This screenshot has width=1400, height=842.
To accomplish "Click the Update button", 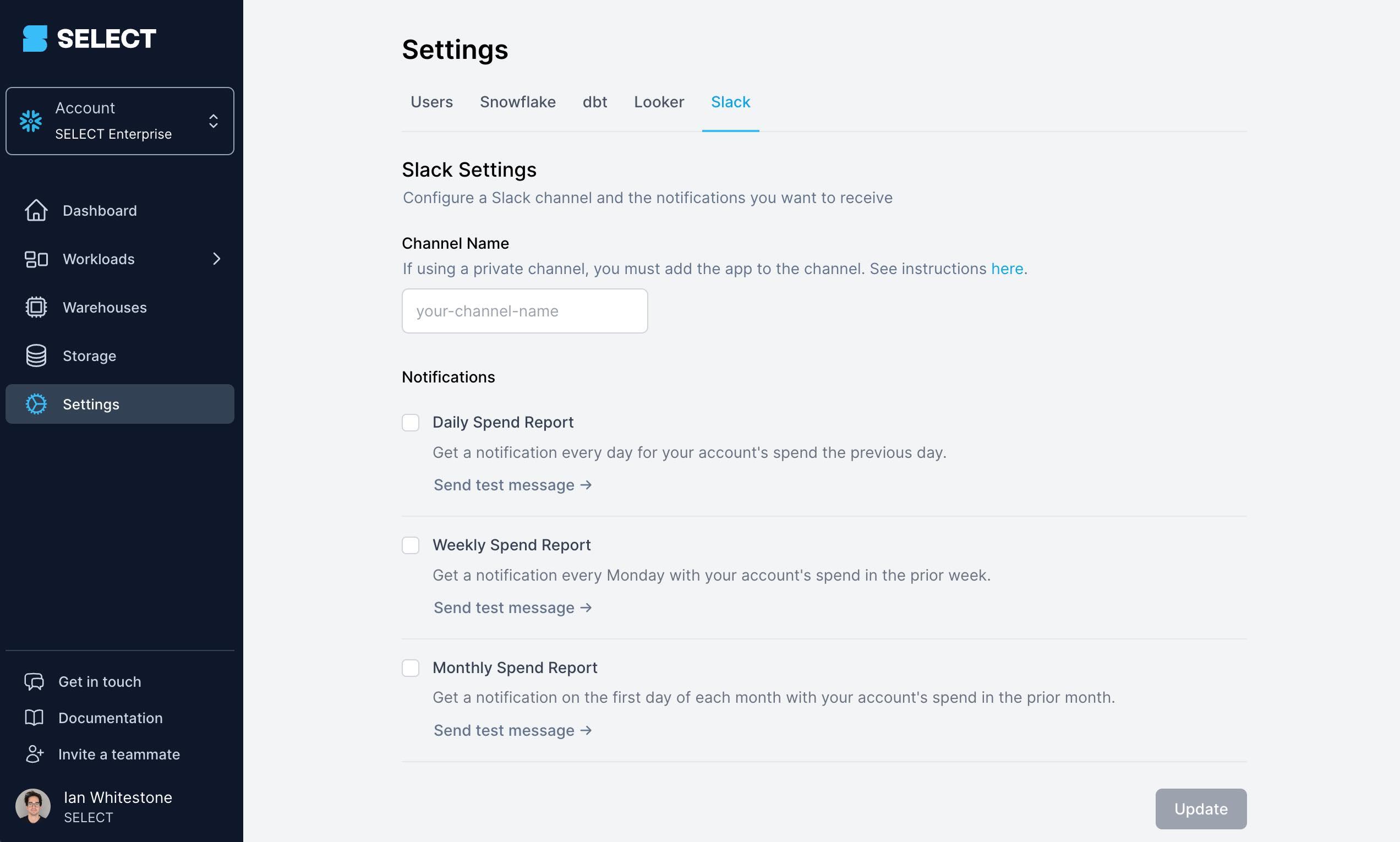I will pyautogui.click(x=1201, y=809).
